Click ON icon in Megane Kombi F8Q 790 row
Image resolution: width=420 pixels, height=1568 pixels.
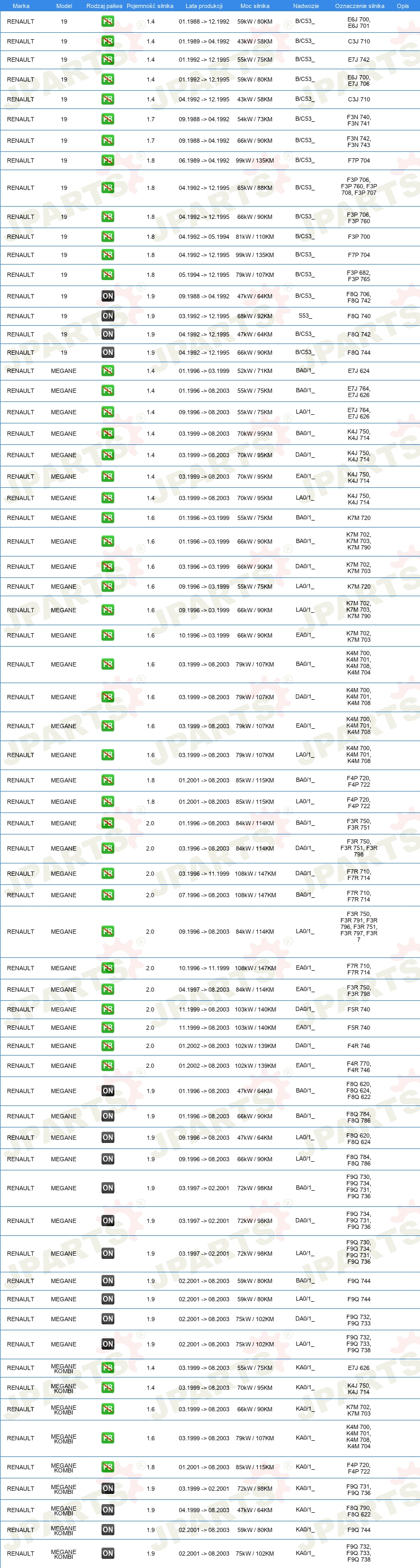point(108,1510)
